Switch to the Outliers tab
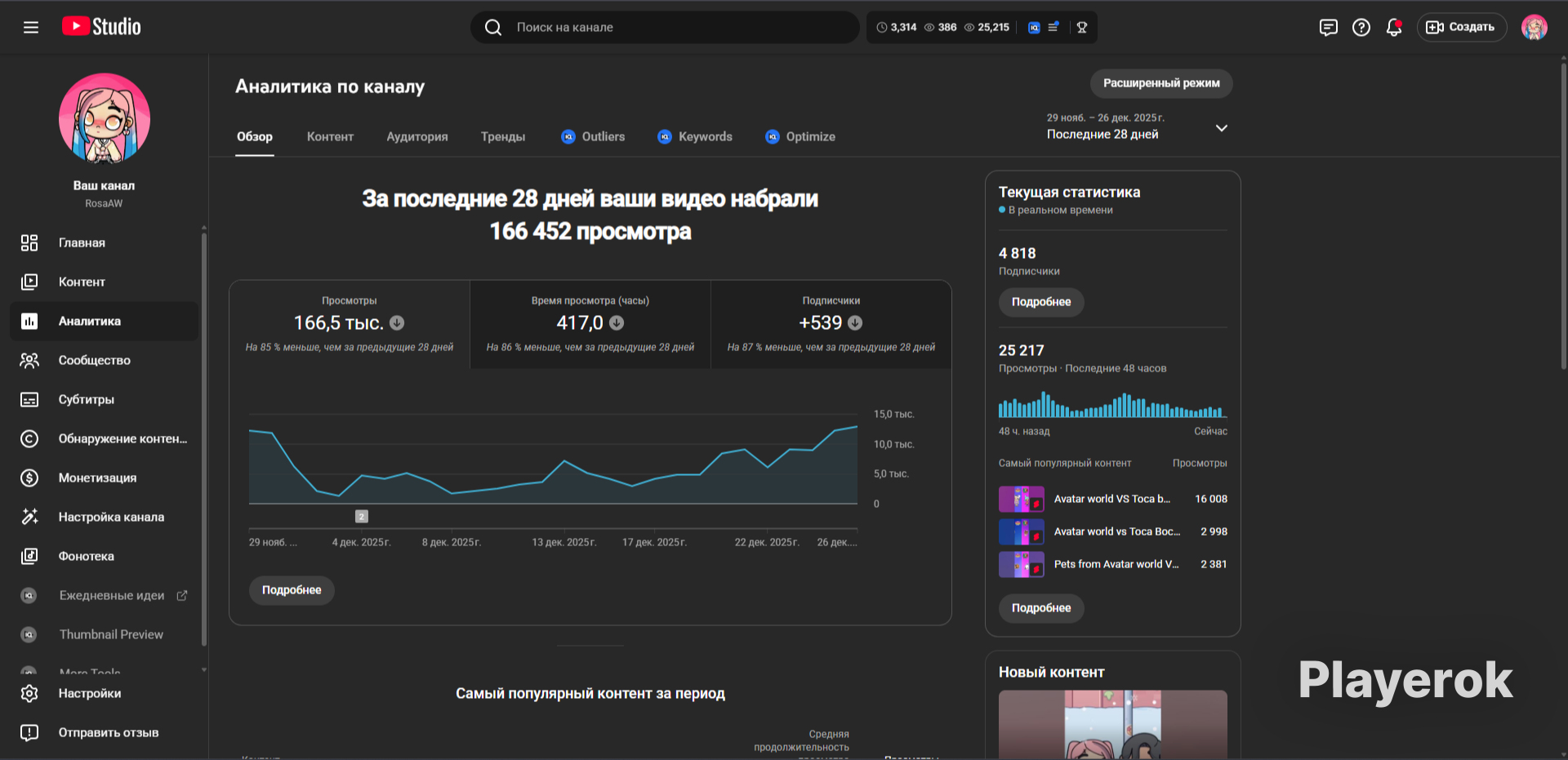The width and height of the screenshot is (1568, 760). (593, 137)
